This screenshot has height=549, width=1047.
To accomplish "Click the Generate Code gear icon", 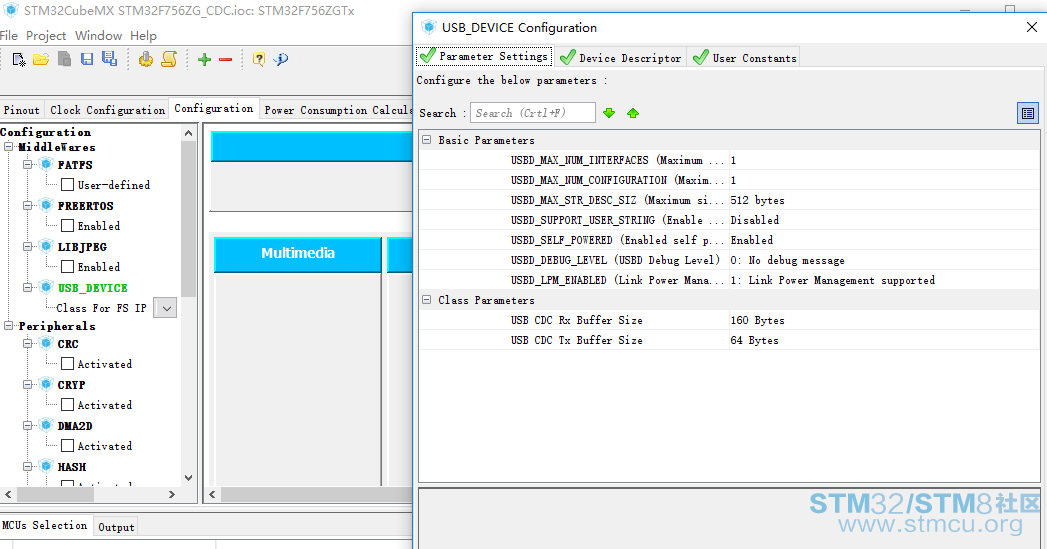I will pos(146,59).
